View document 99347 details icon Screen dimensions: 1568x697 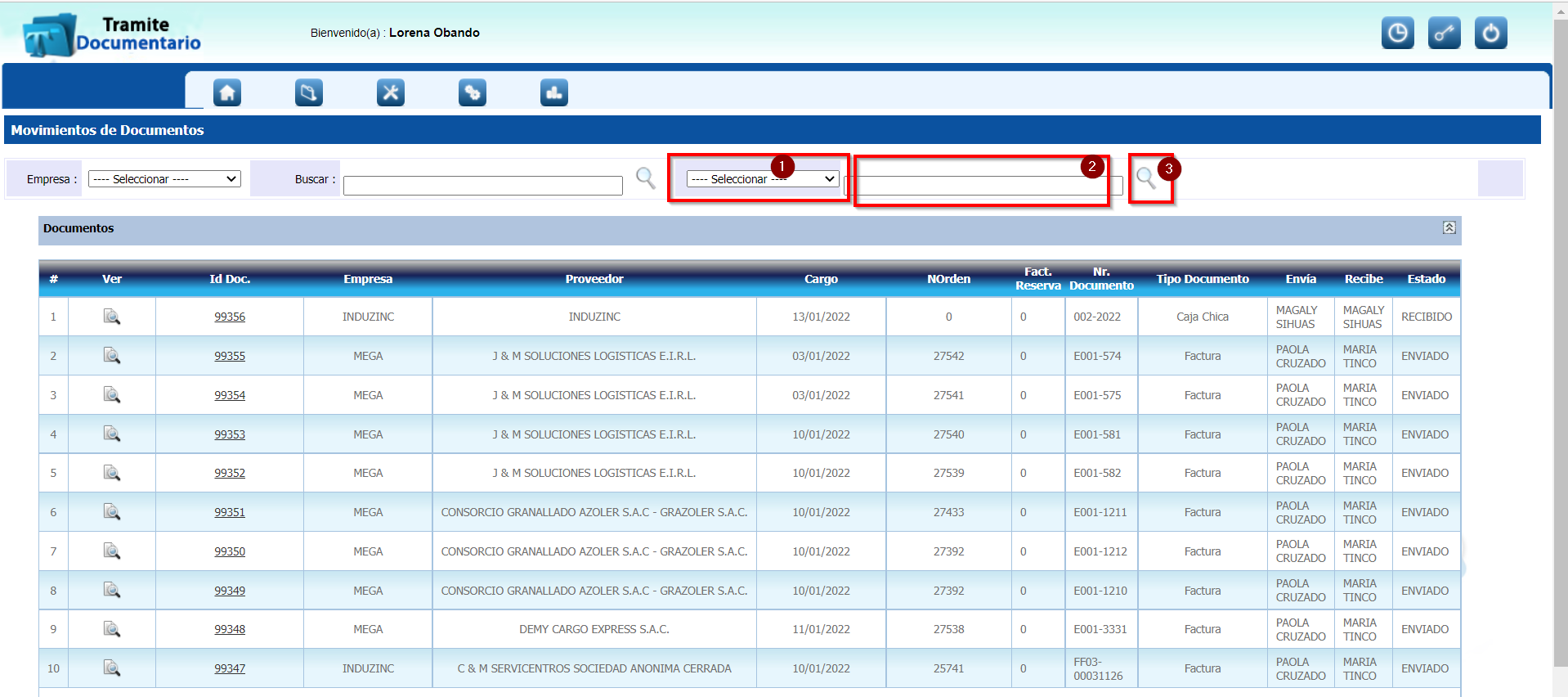click(112, 668)
